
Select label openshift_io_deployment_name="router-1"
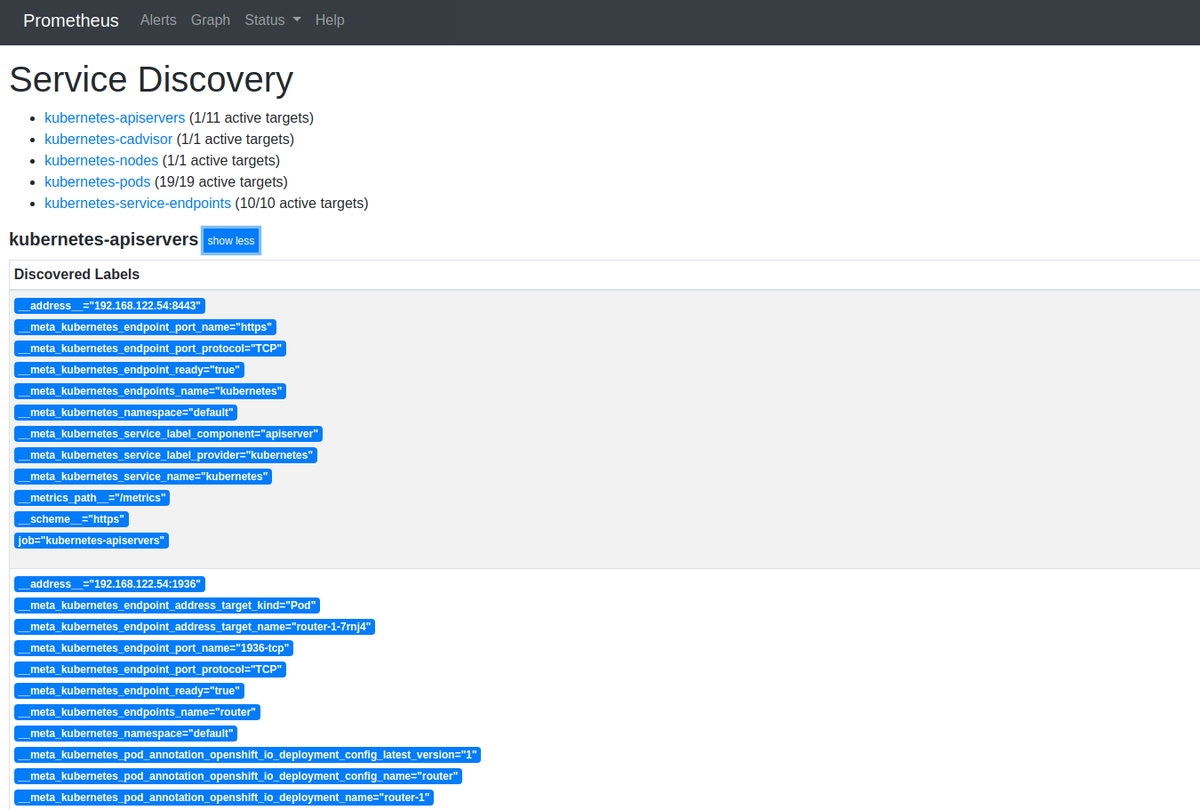[224, 797]
